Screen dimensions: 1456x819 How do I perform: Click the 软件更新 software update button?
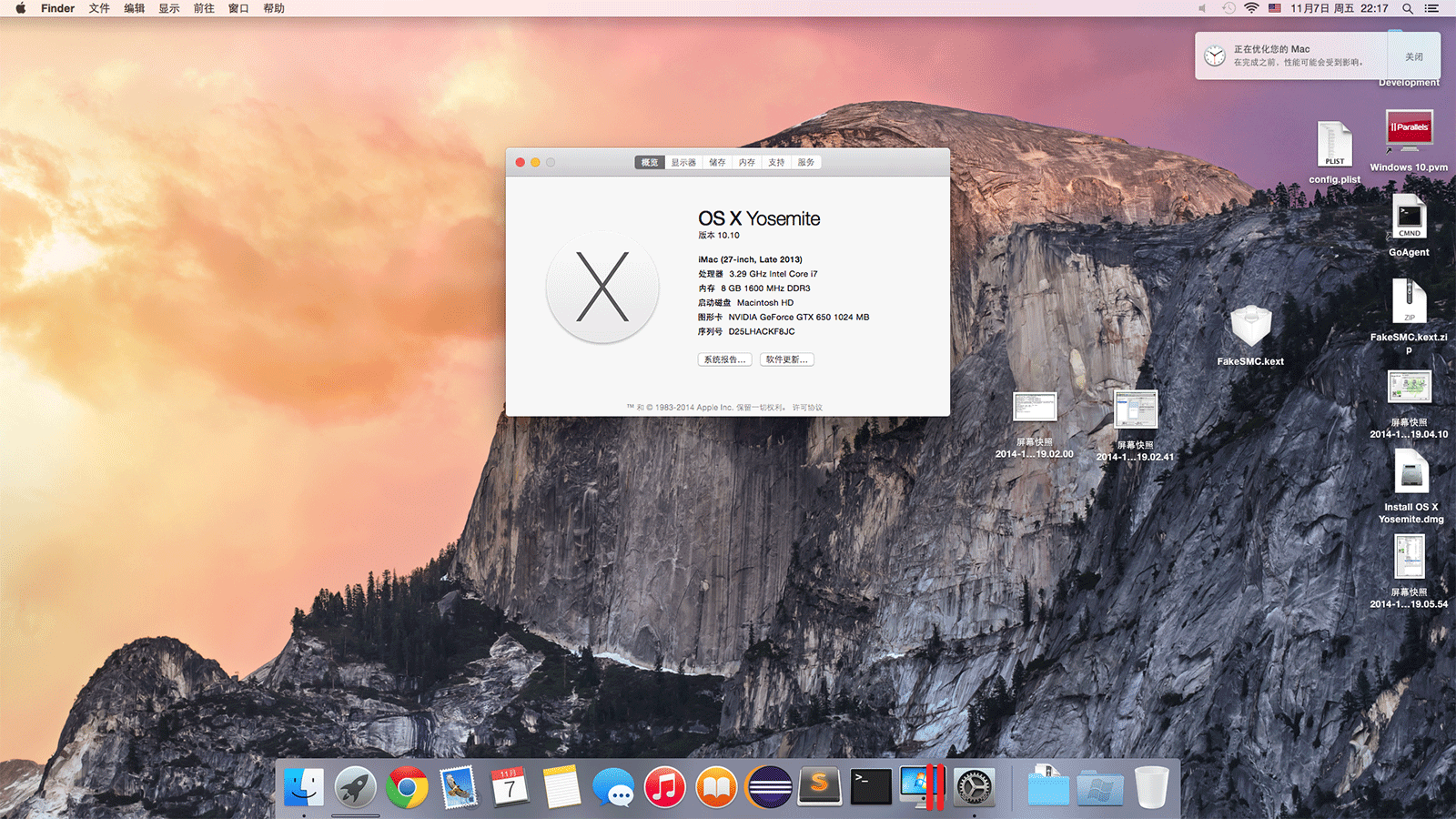[x=786, y=359]
